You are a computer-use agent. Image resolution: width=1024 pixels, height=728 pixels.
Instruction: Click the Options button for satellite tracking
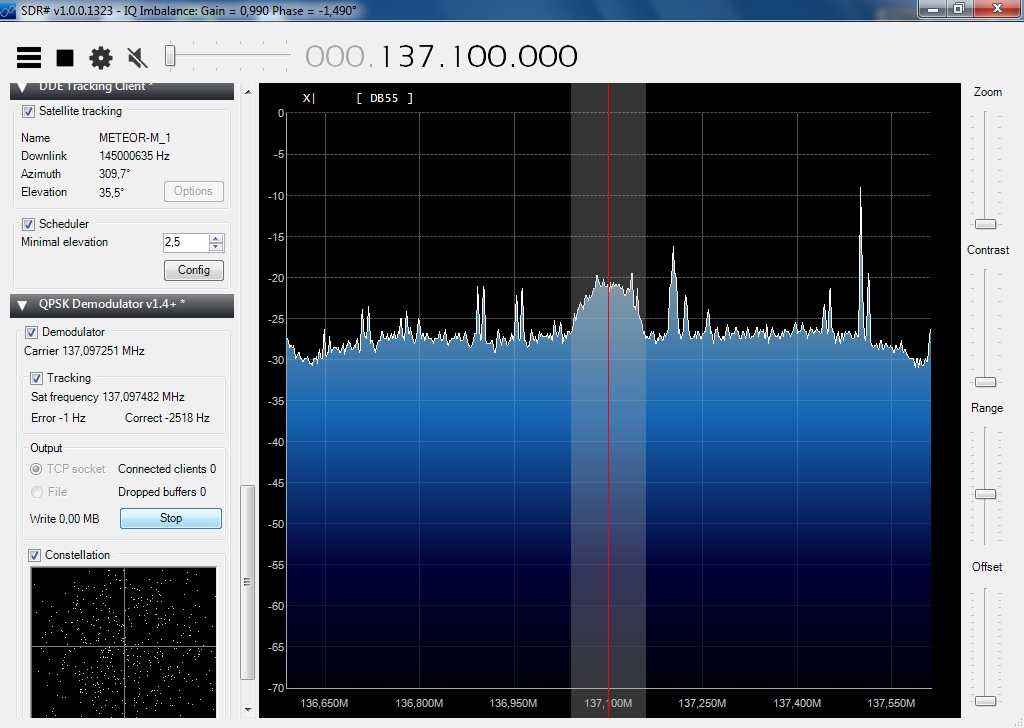[x=193, y=191]
